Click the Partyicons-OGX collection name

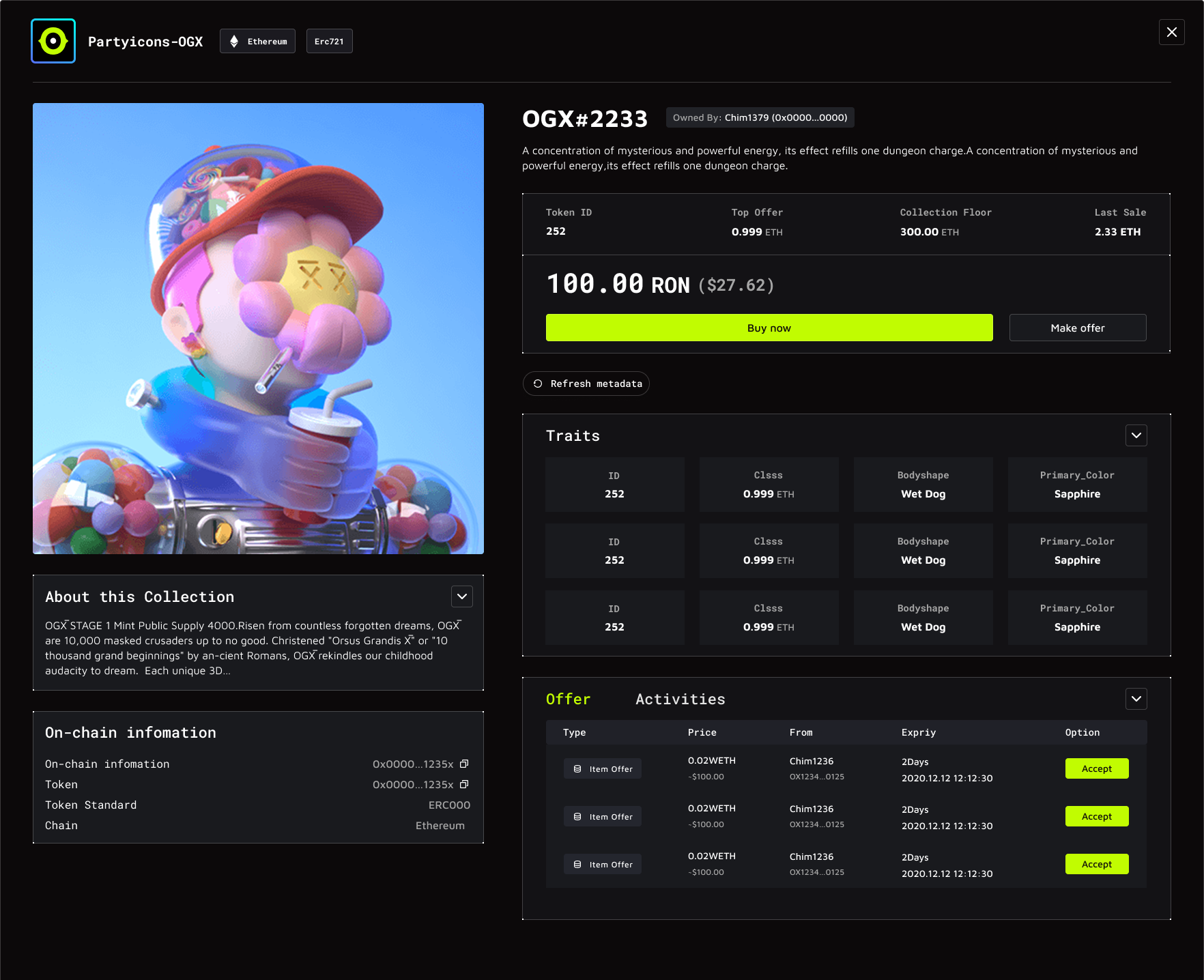click(145, 42)
